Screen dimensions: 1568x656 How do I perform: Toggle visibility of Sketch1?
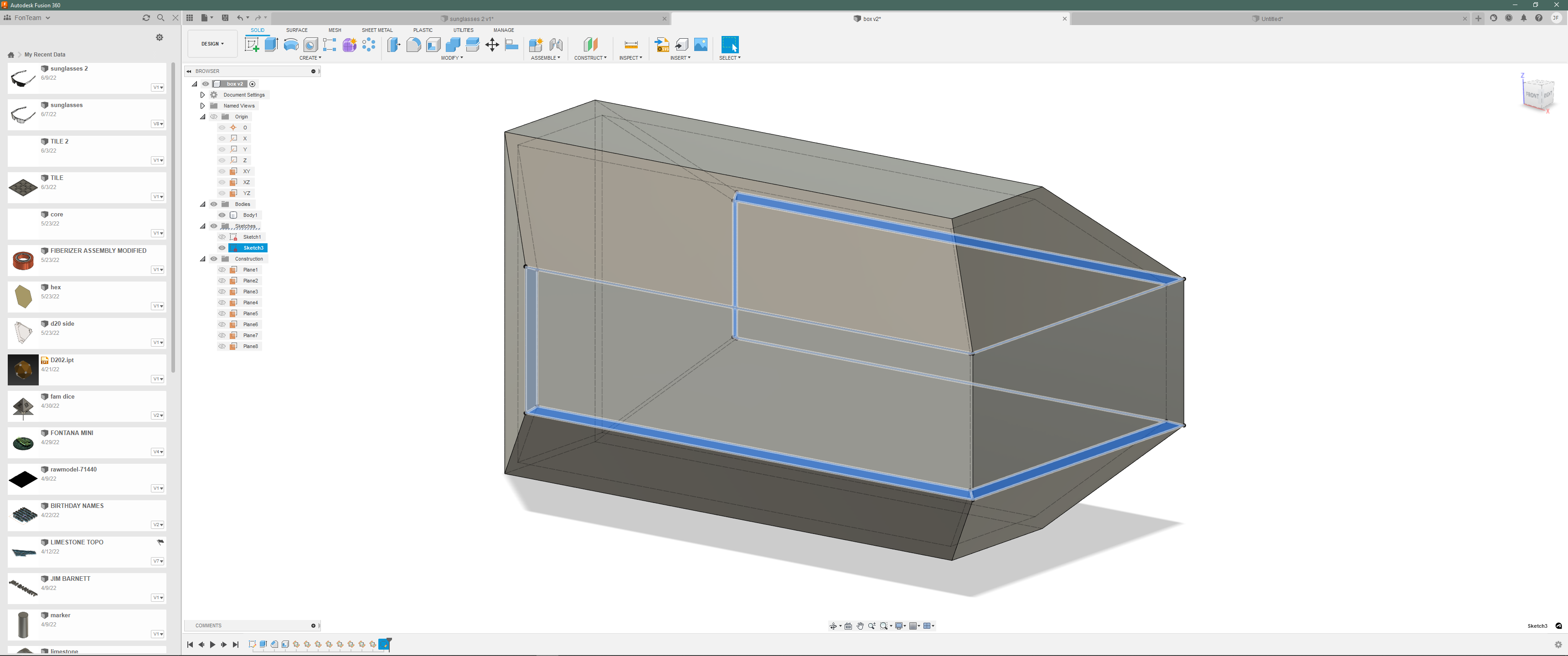(222, 237)
